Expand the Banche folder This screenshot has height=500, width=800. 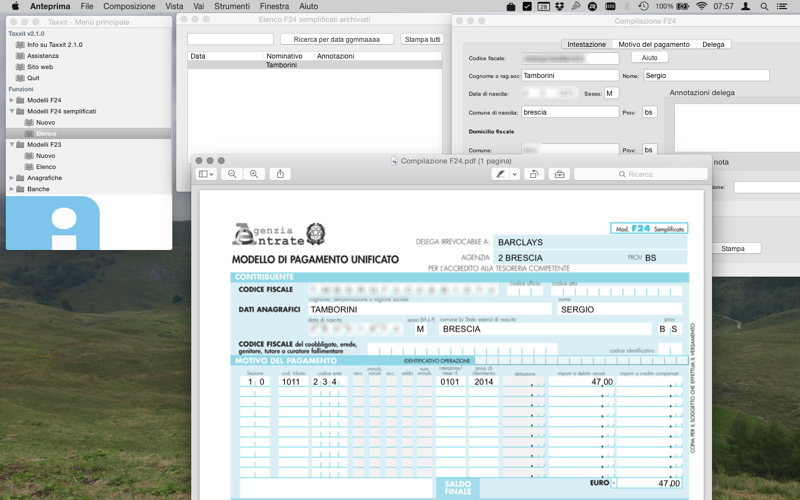click(12, 189)
